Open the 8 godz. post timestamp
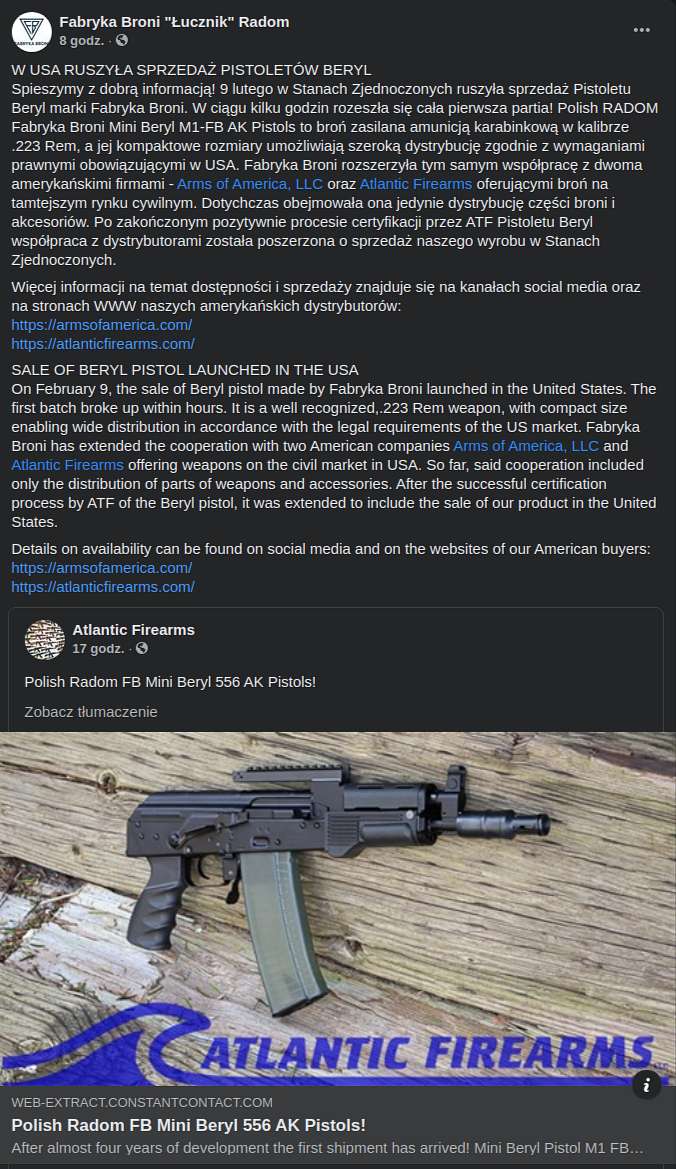The width and height of the screenshot is (676, 1169). pos(82,40)
